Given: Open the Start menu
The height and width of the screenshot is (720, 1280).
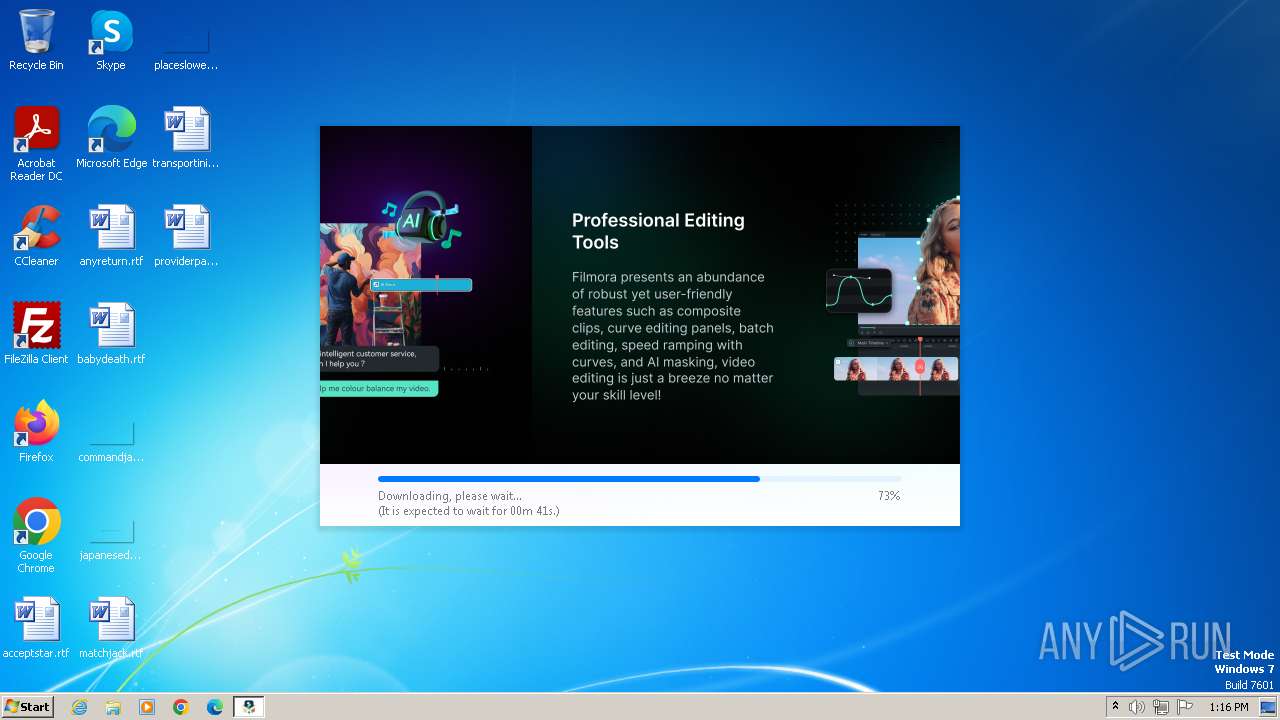Looking at the screenshot, I should tap(27, 706).
